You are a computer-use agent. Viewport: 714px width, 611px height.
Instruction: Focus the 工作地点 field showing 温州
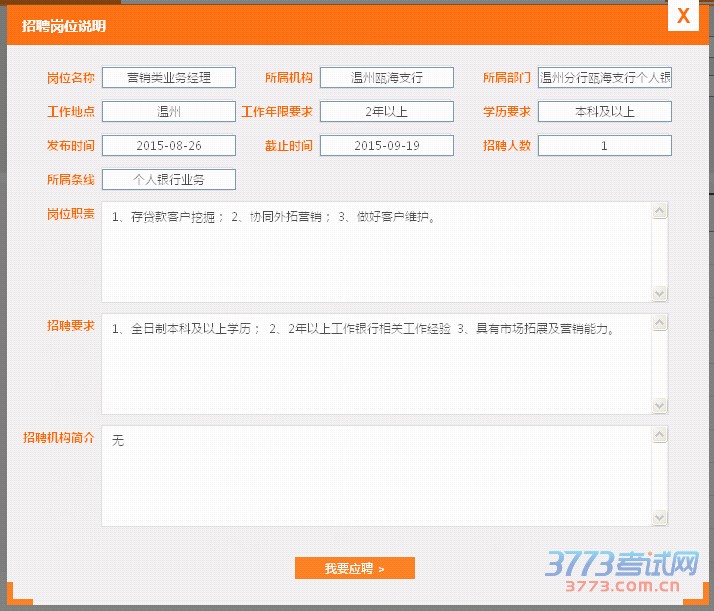[x=169, y=111]
